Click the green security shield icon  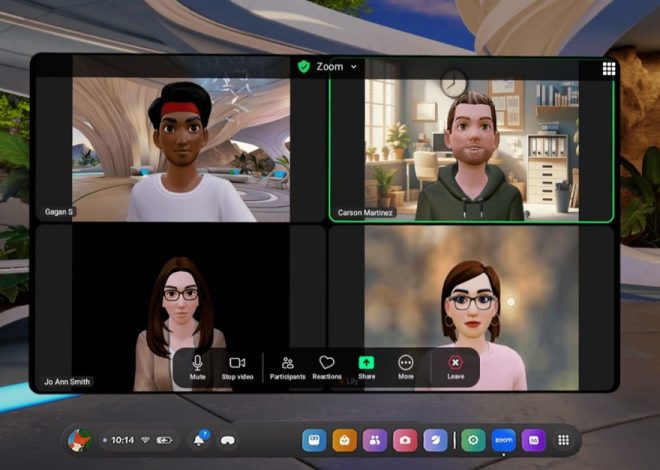pyautogui.click(x=304, y=66)
